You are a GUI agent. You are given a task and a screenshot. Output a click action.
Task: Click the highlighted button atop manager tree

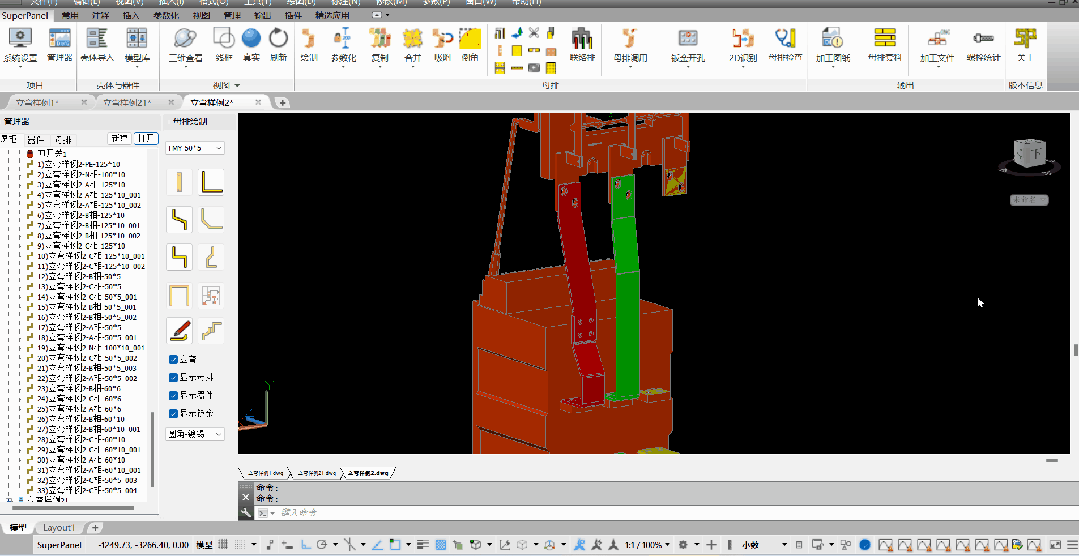coord(145,138)
